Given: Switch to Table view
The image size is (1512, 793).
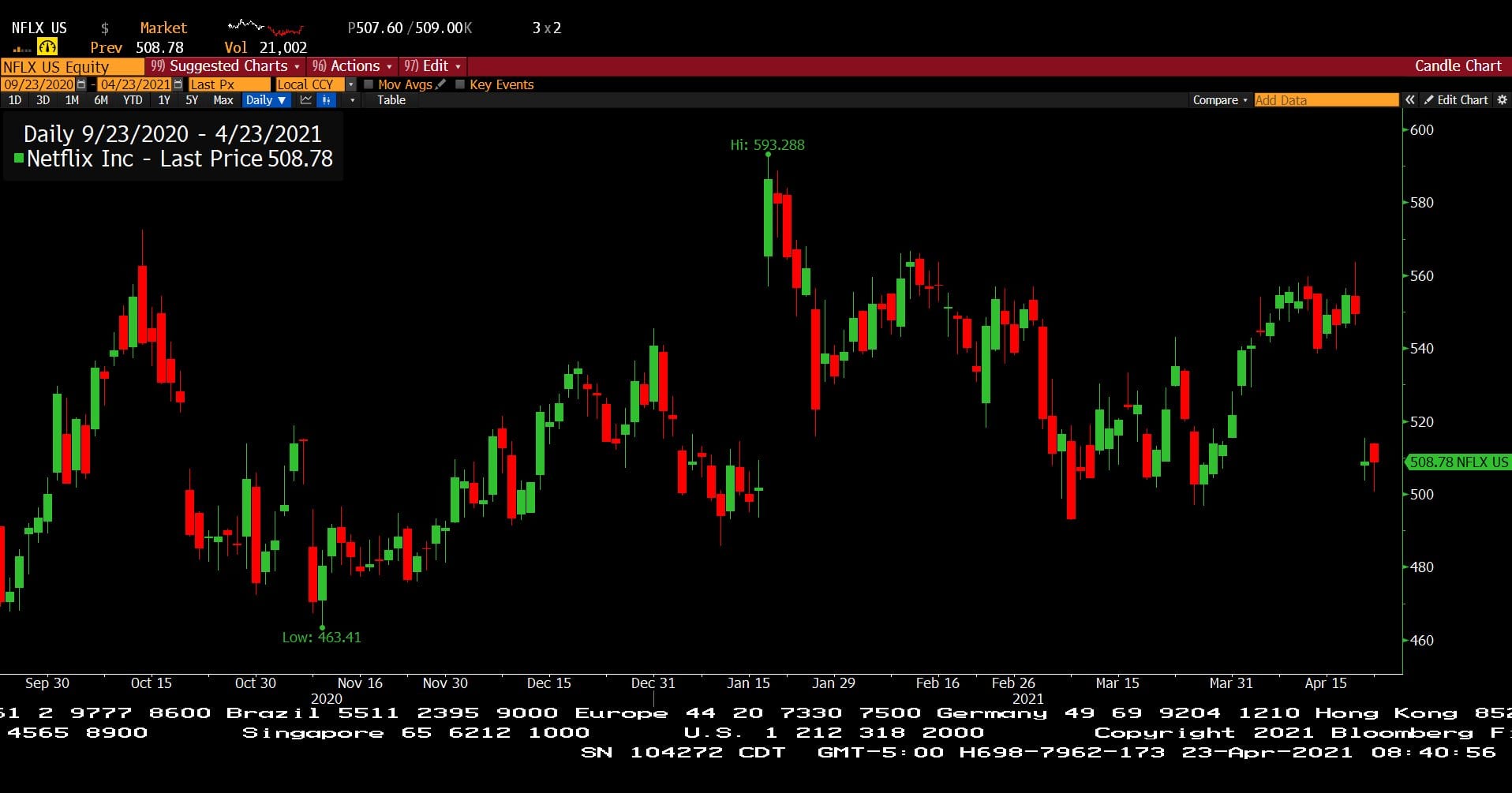Looking at the screenshot, I should (391, 100).
